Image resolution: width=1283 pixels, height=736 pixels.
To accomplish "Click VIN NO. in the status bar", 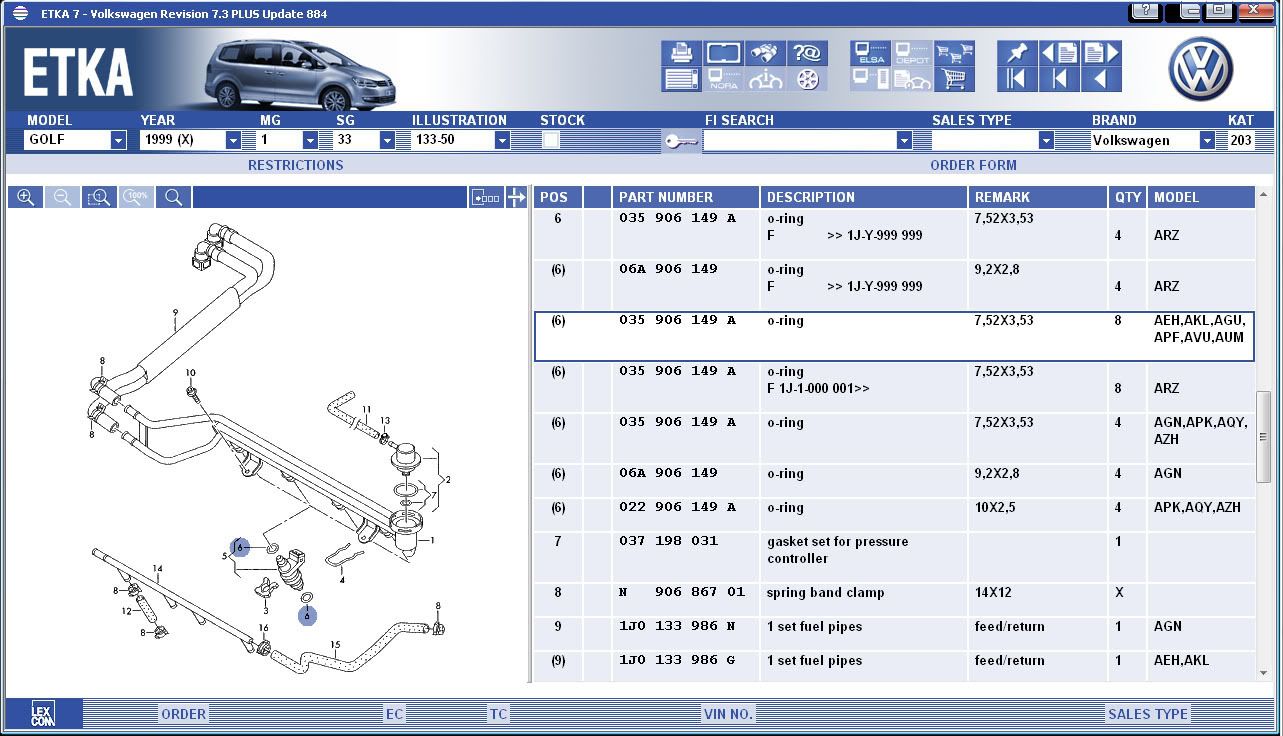I will click(728, 714).
